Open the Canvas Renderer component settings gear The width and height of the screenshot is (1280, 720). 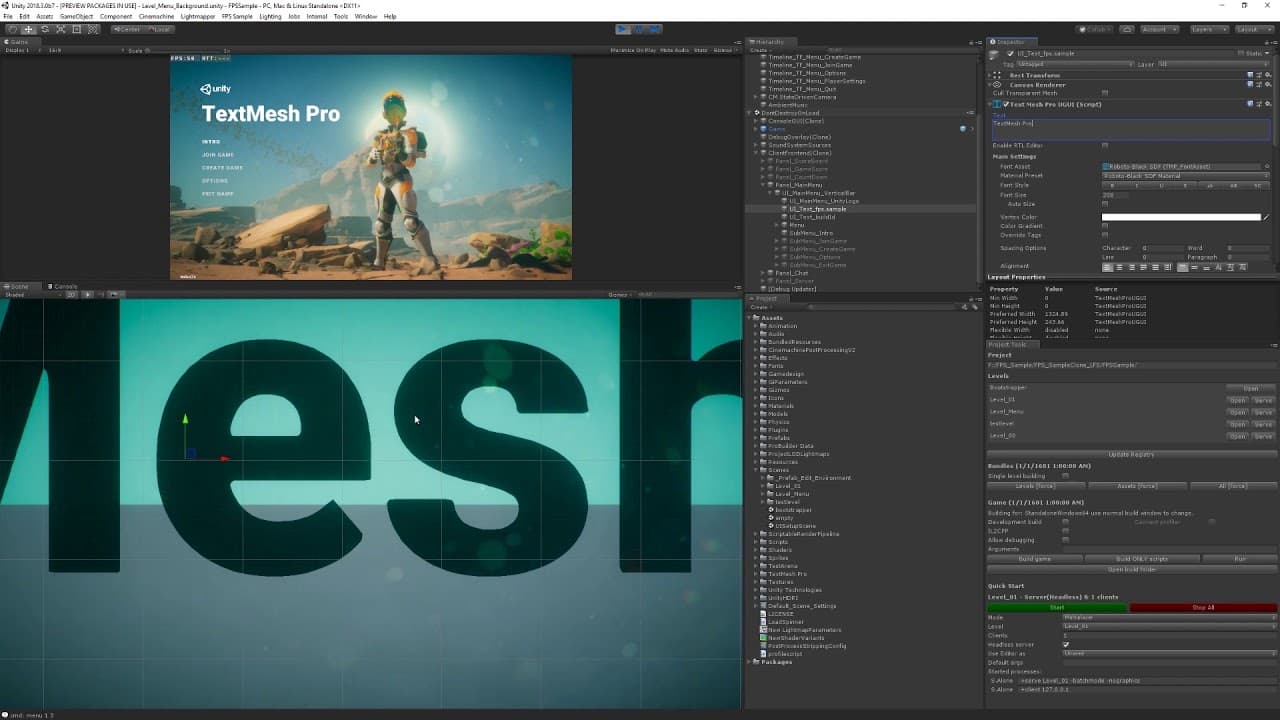coord(1268,85)
